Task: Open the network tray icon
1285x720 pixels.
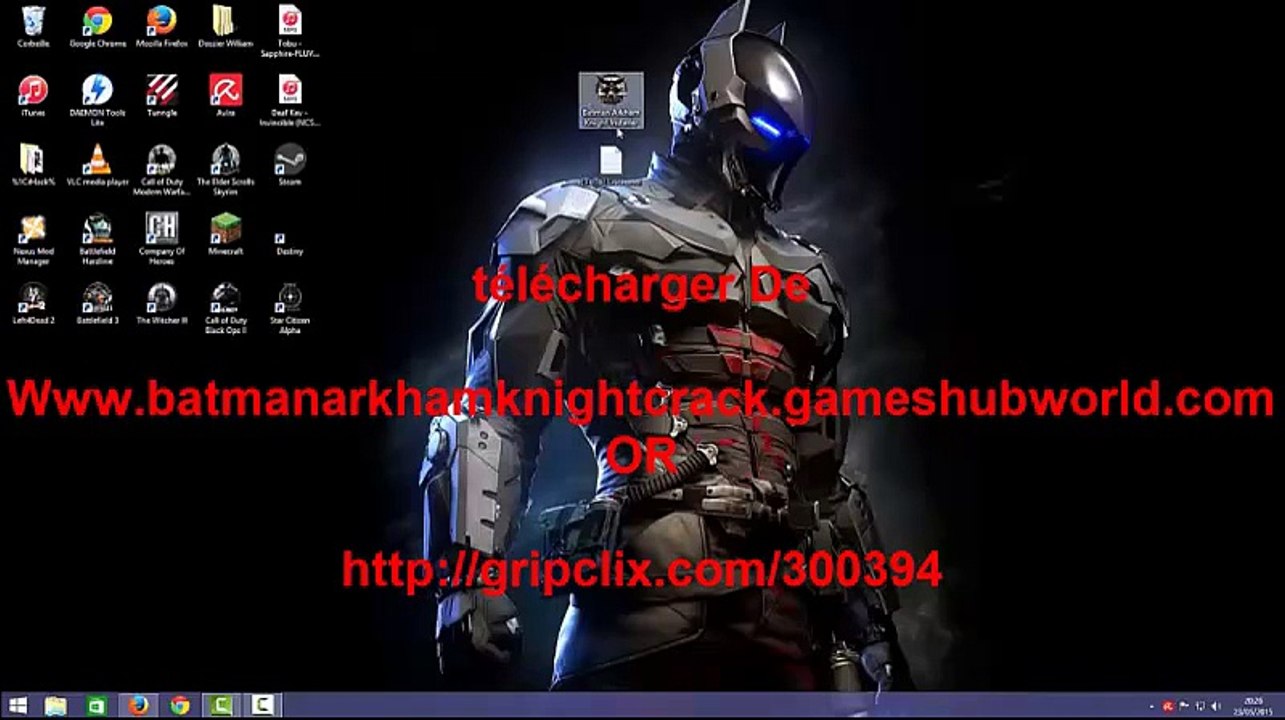Action: pos(1200,707)
